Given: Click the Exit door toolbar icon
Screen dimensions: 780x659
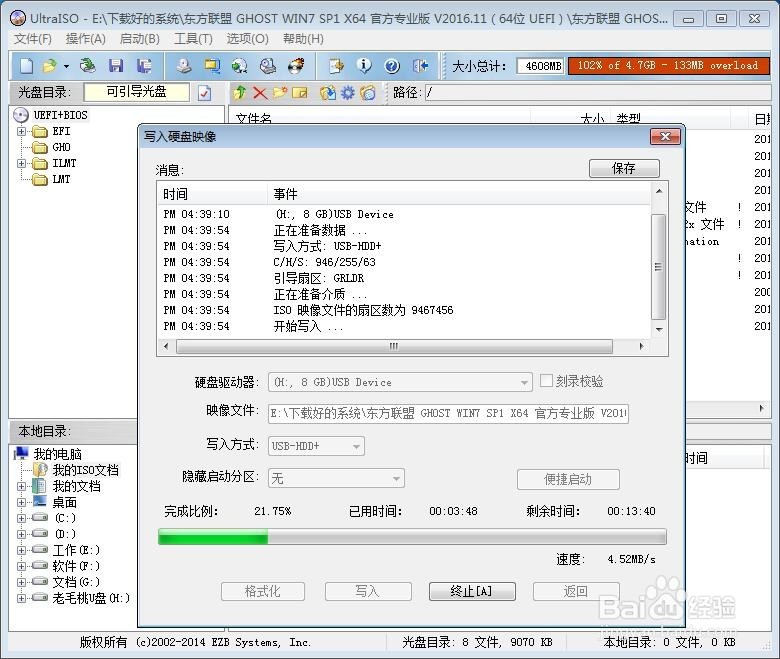Looking at the screenshot, I should 420,66.
